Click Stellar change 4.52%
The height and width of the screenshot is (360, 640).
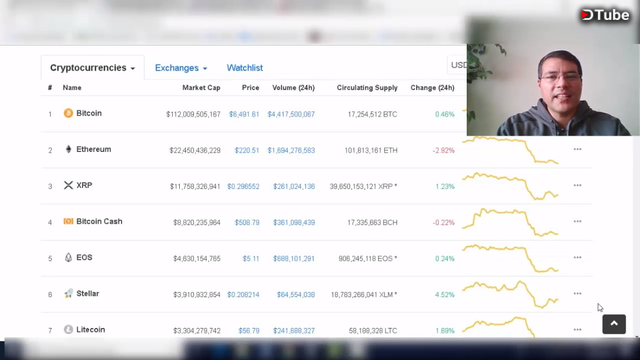coord(444,295)
